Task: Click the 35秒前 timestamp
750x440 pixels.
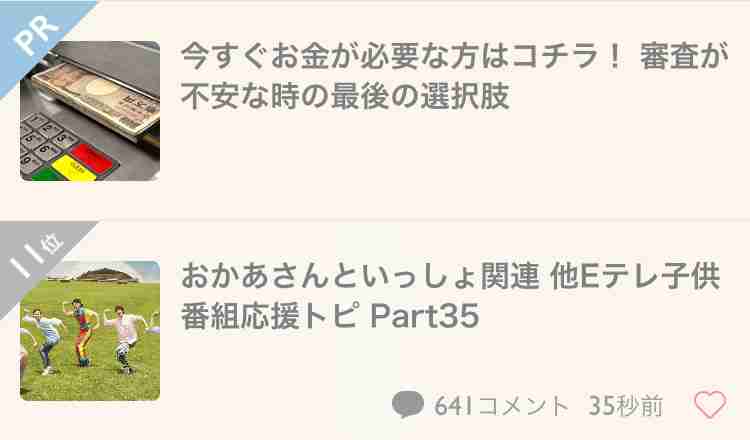Action: pyautogui.click(x=626, y=406)
